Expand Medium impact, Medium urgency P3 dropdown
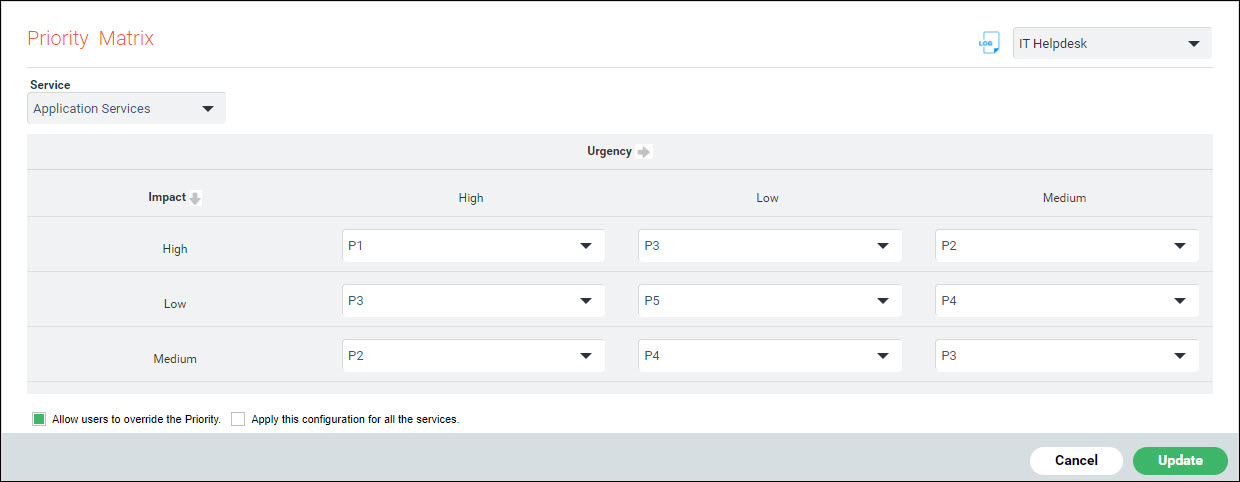This screenshot has height=482, width=1240. pos(1066,355)
